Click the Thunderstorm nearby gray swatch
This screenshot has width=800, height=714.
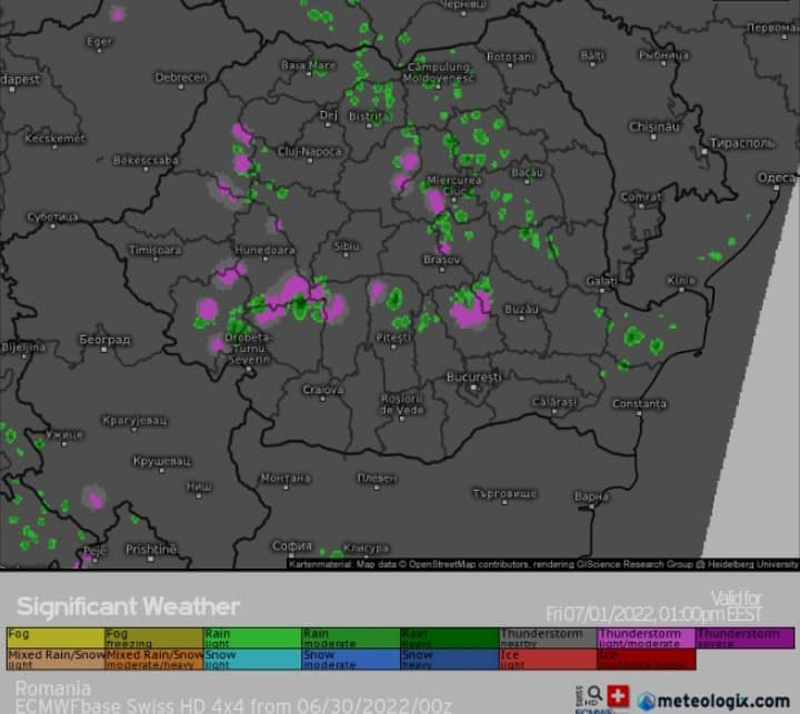point(547,636)
